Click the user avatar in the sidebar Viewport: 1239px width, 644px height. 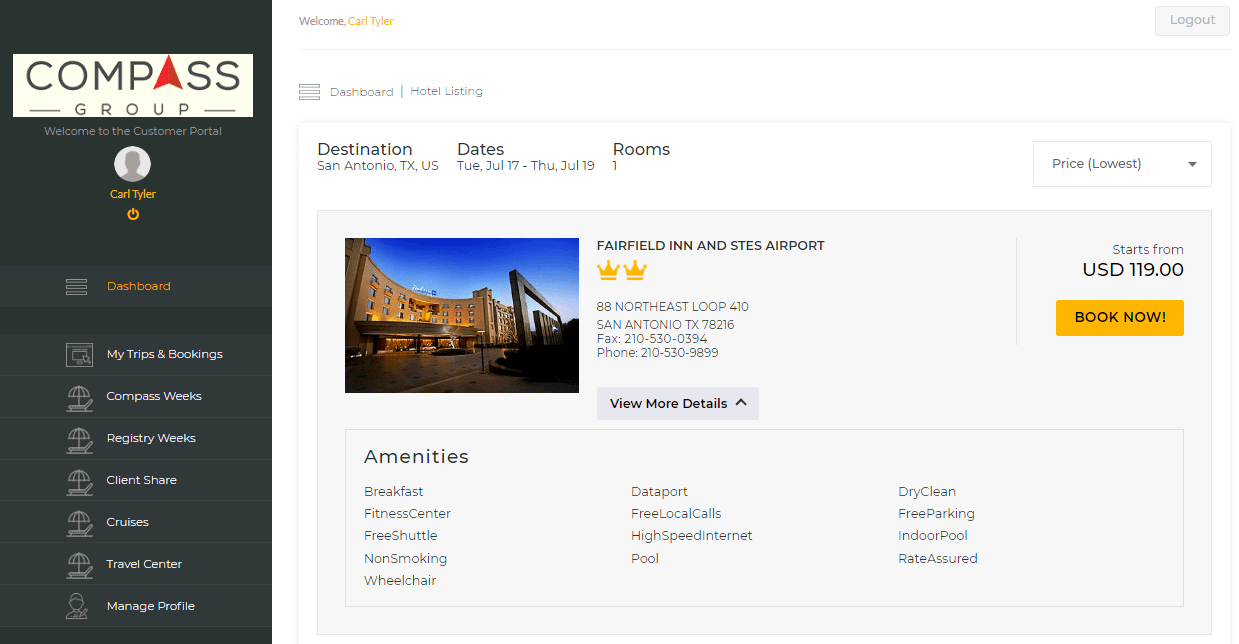[x=133, y=164]
